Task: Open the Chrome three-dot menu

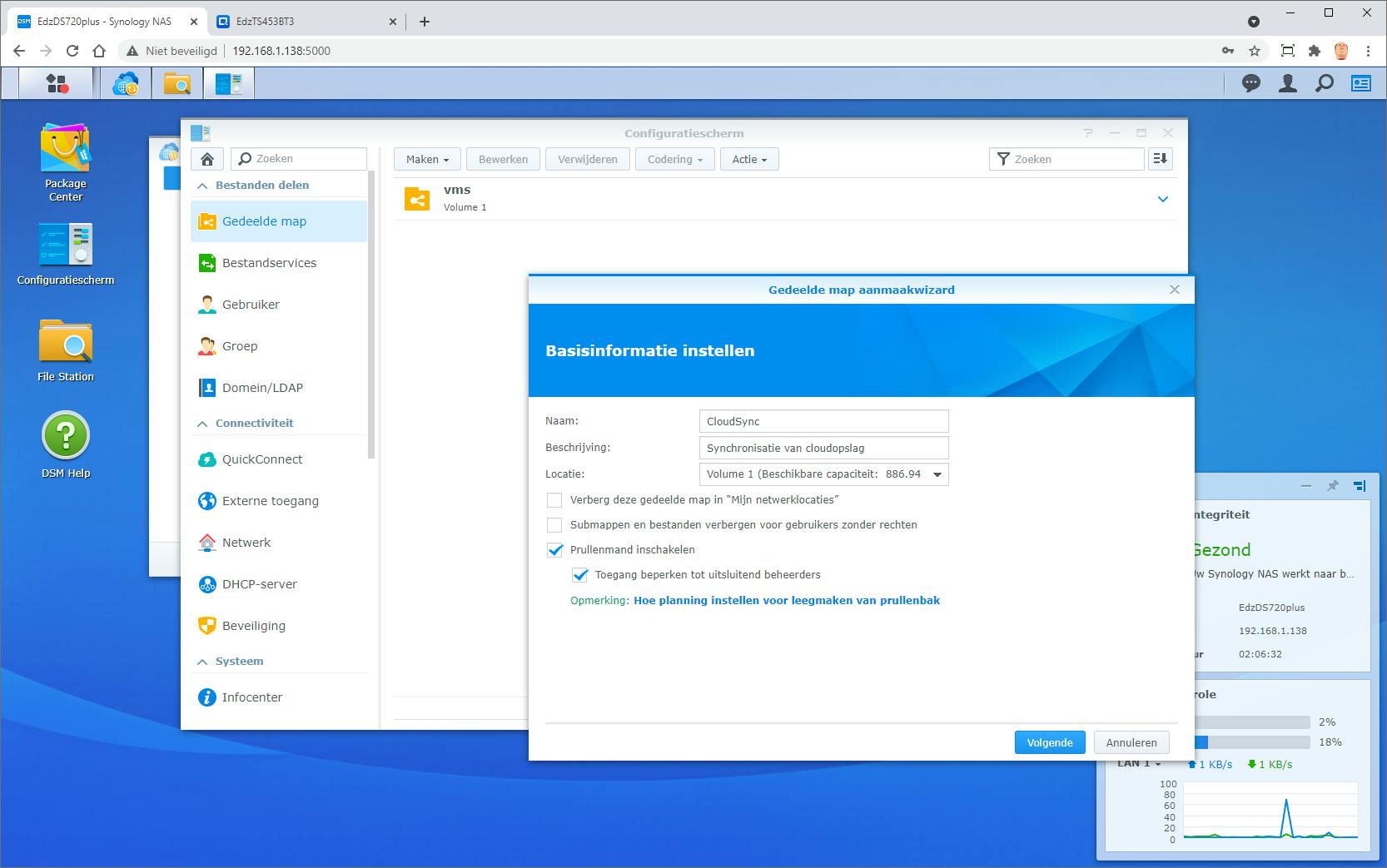Action: [1368, 51]
